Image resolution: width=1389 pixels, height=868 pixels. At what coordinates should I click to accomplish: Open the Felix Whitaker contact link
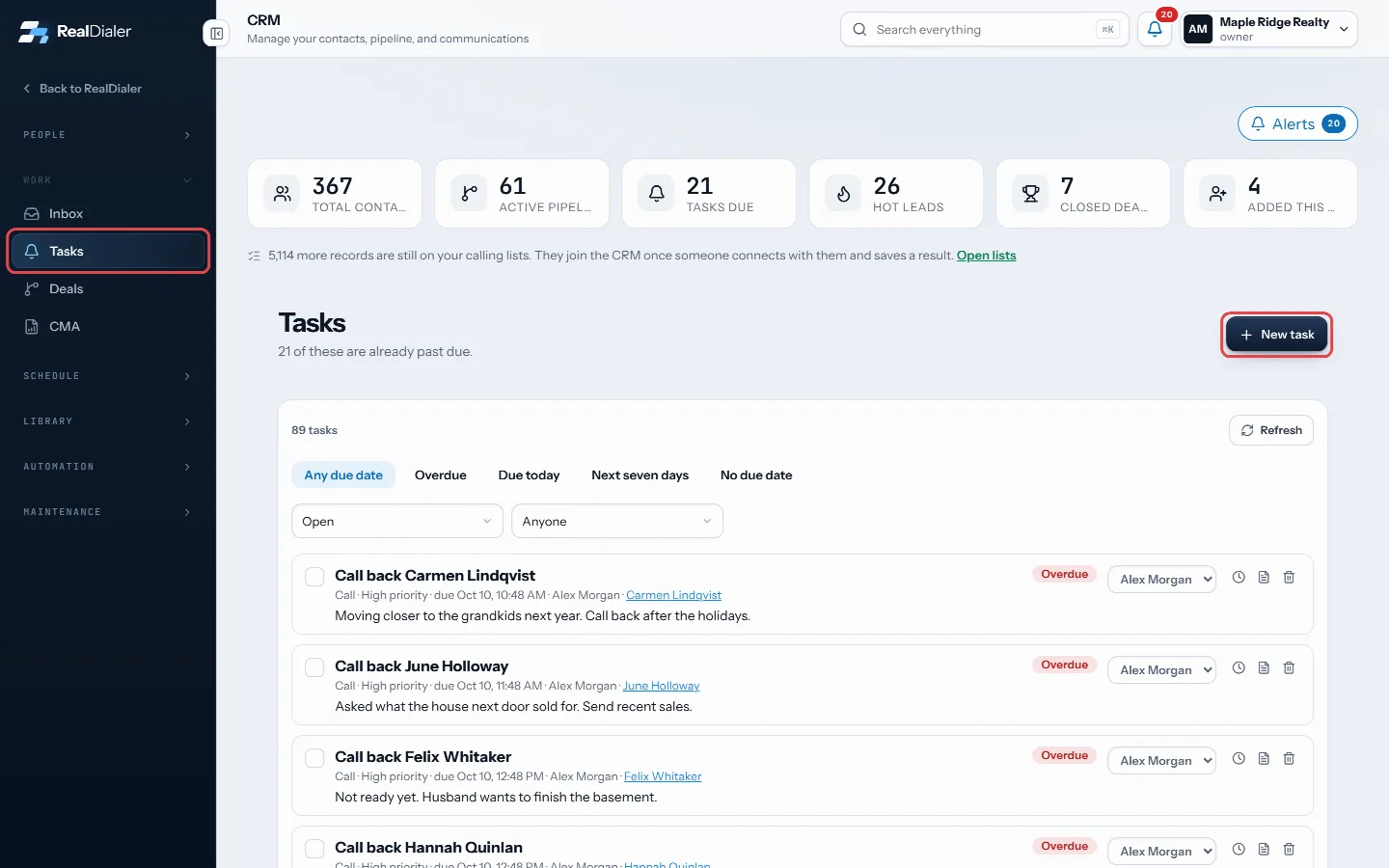[x=663, y=776]
